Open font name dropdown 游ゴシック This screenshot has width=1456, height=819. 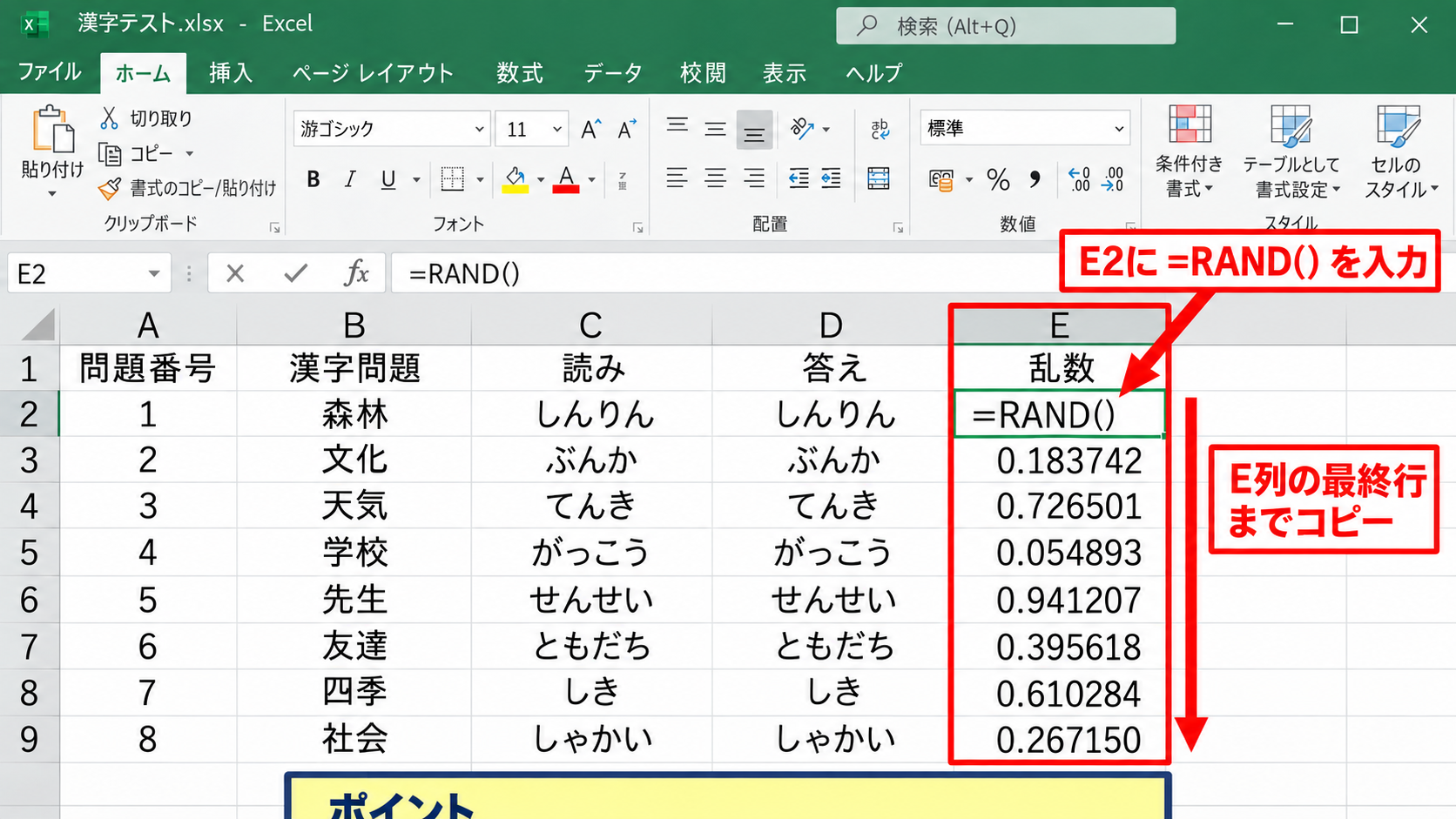point(479,130)
